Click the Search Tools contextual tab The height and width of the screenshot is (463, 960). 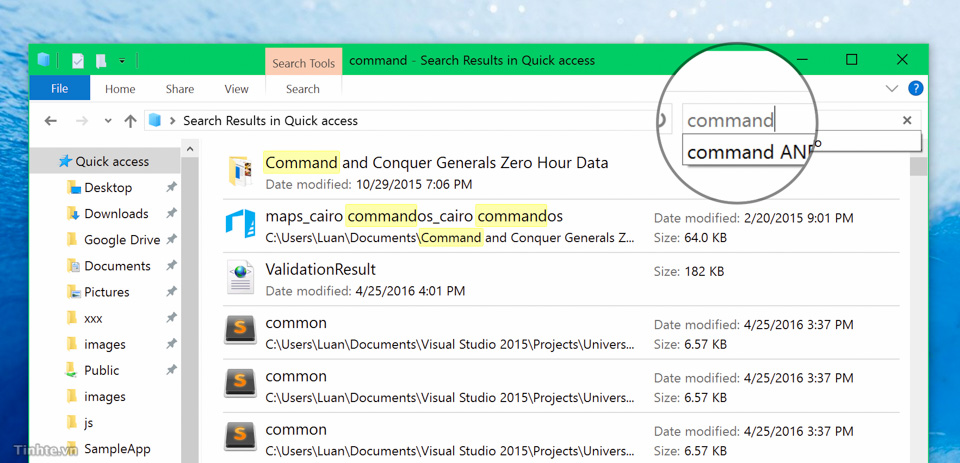(304, 62)
